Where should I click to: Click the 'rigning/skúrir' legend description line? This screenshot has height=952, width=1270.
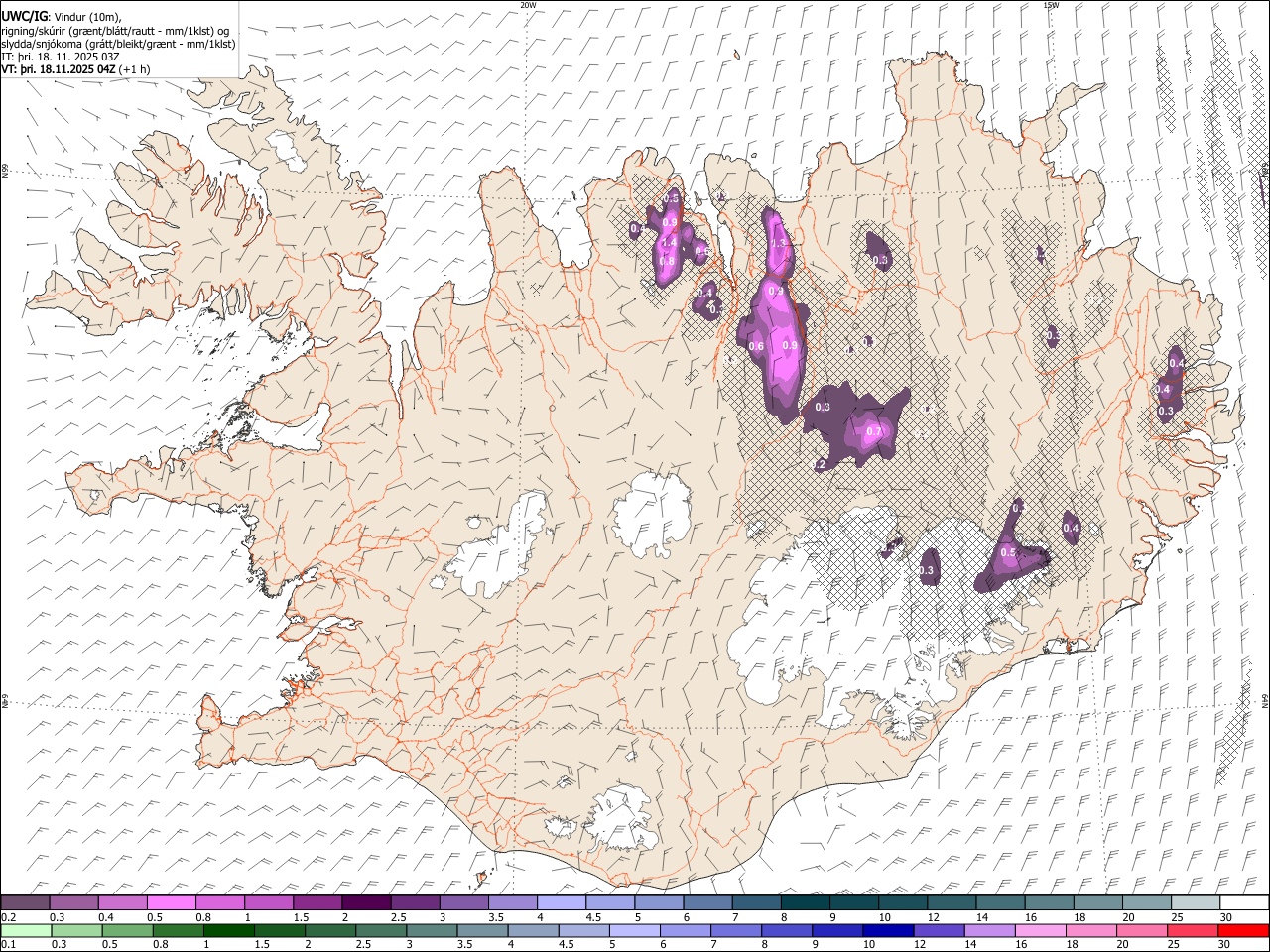click(x=115, y=31)
